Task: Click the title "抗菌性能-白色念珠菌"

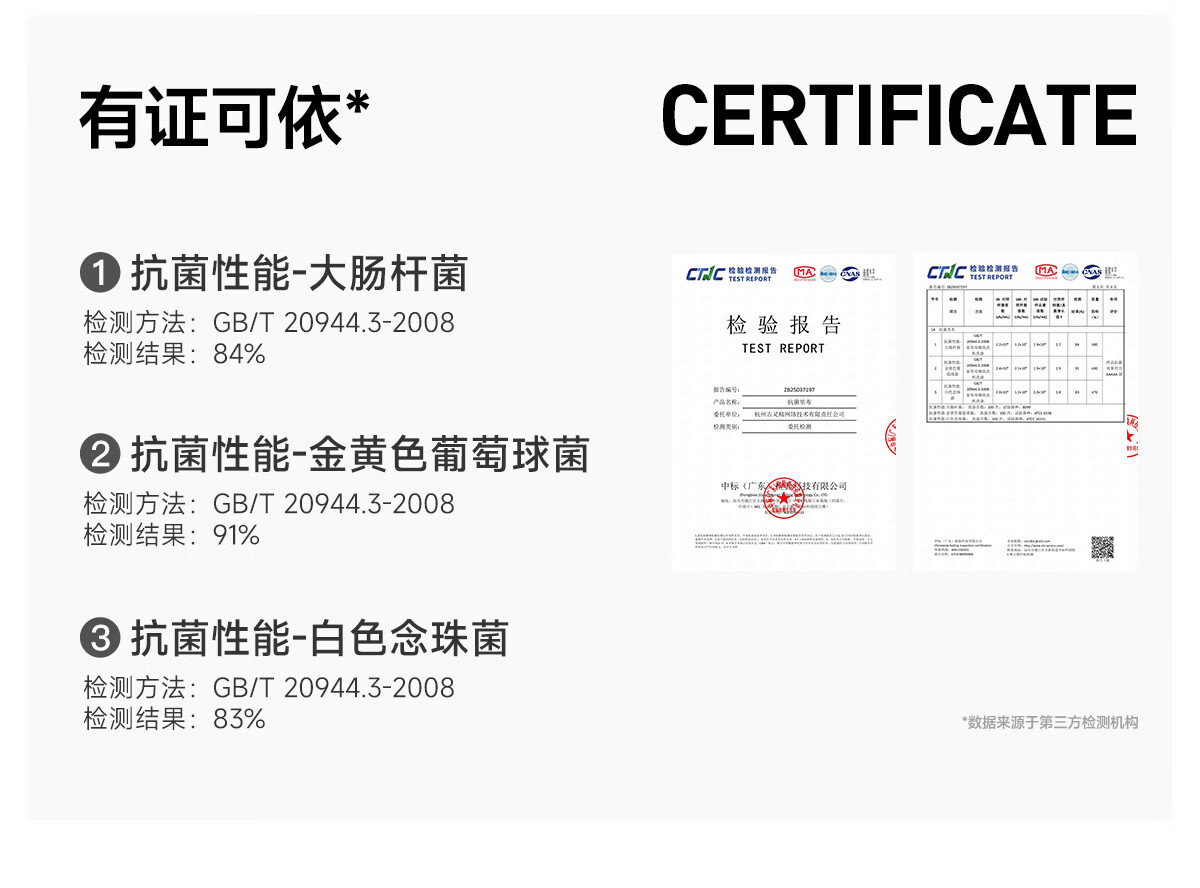Action: [x=320, y=639]
